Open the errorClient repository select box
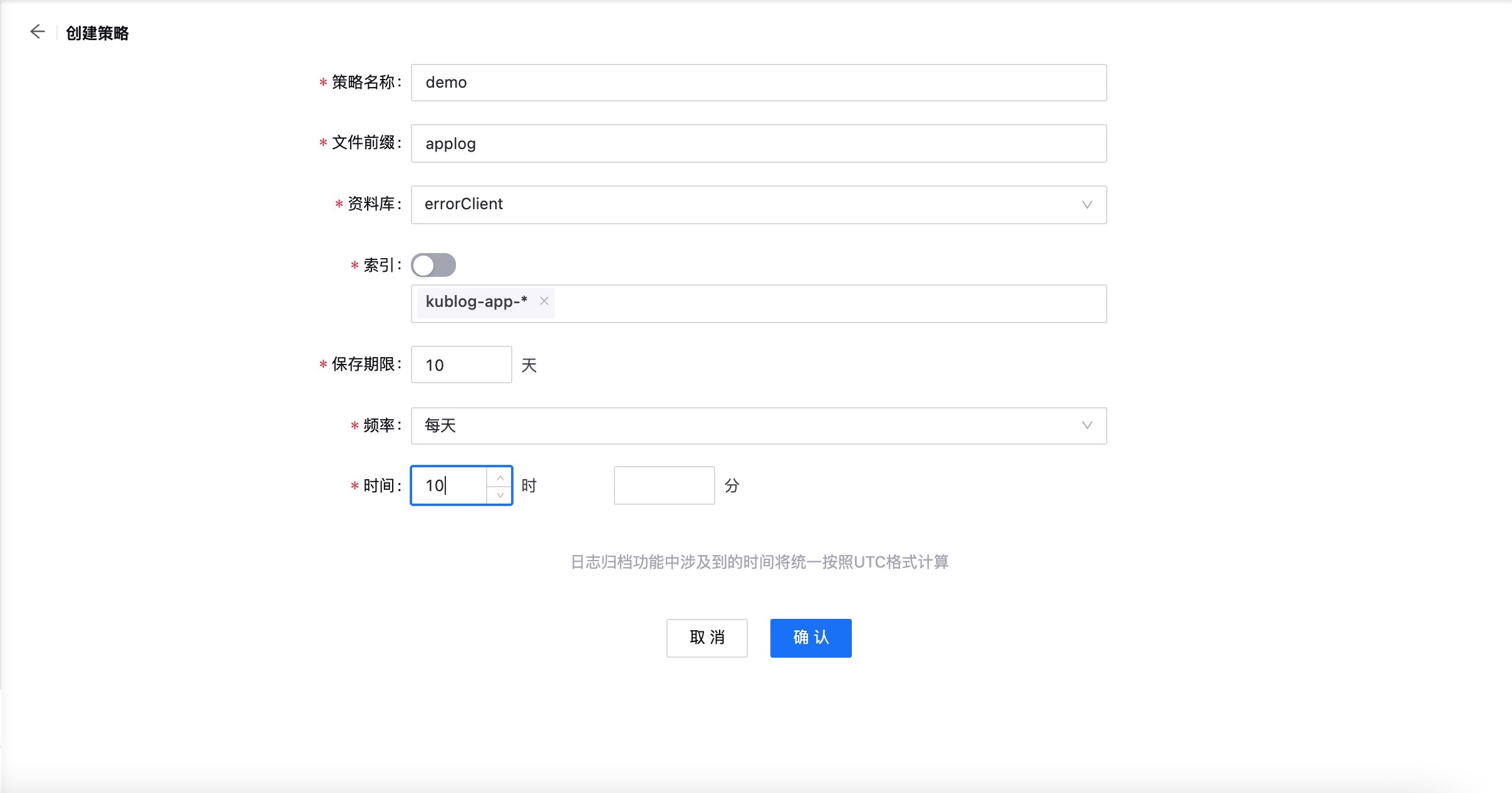The height and width of the screenshot is (793, 1512). point(745,205)
